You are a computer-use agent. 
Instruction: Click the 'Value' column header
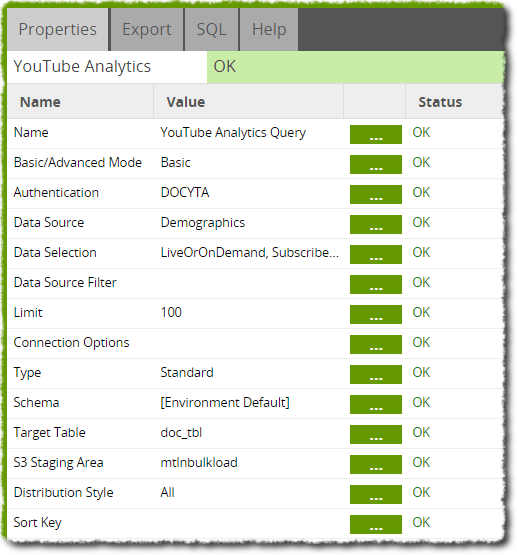[186, 102]
